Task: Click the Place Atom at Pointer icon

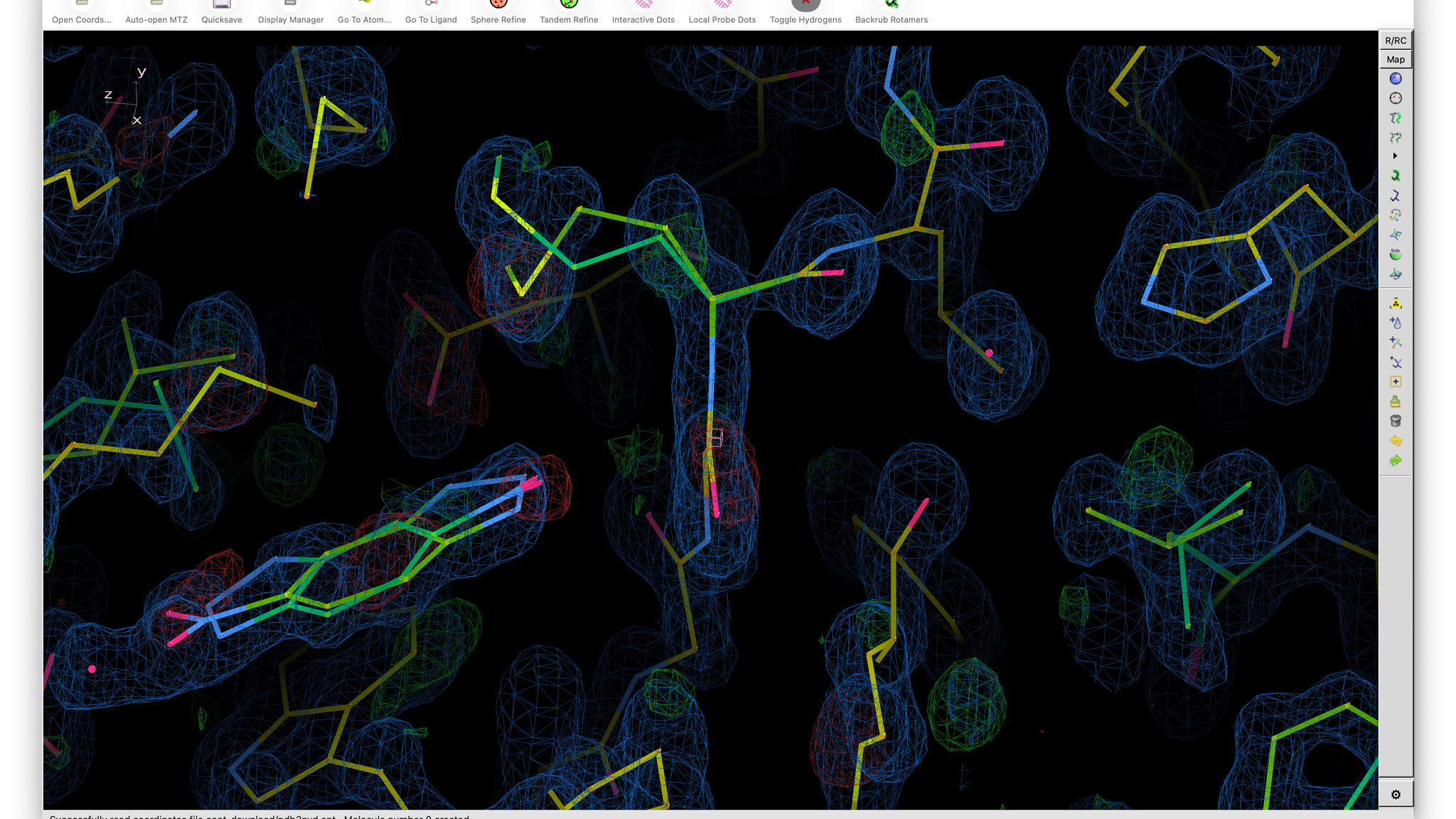Action: [1396, 382]
